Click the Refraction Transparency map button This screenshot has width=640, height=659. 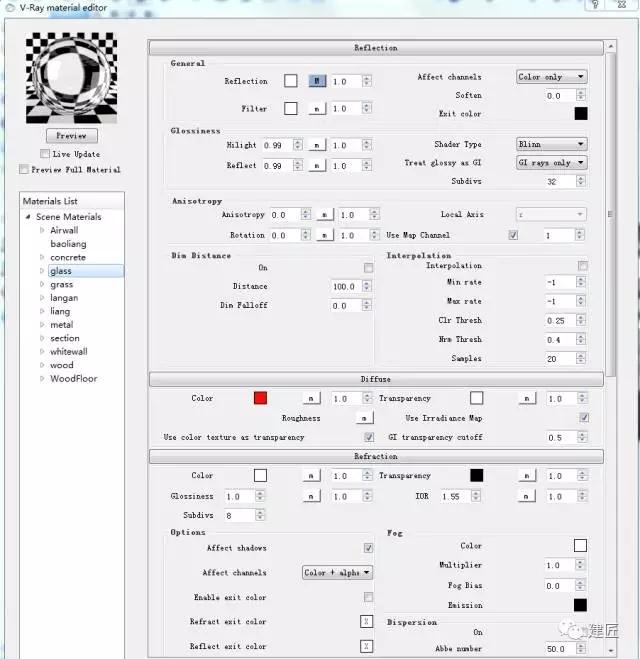(527, 475)
